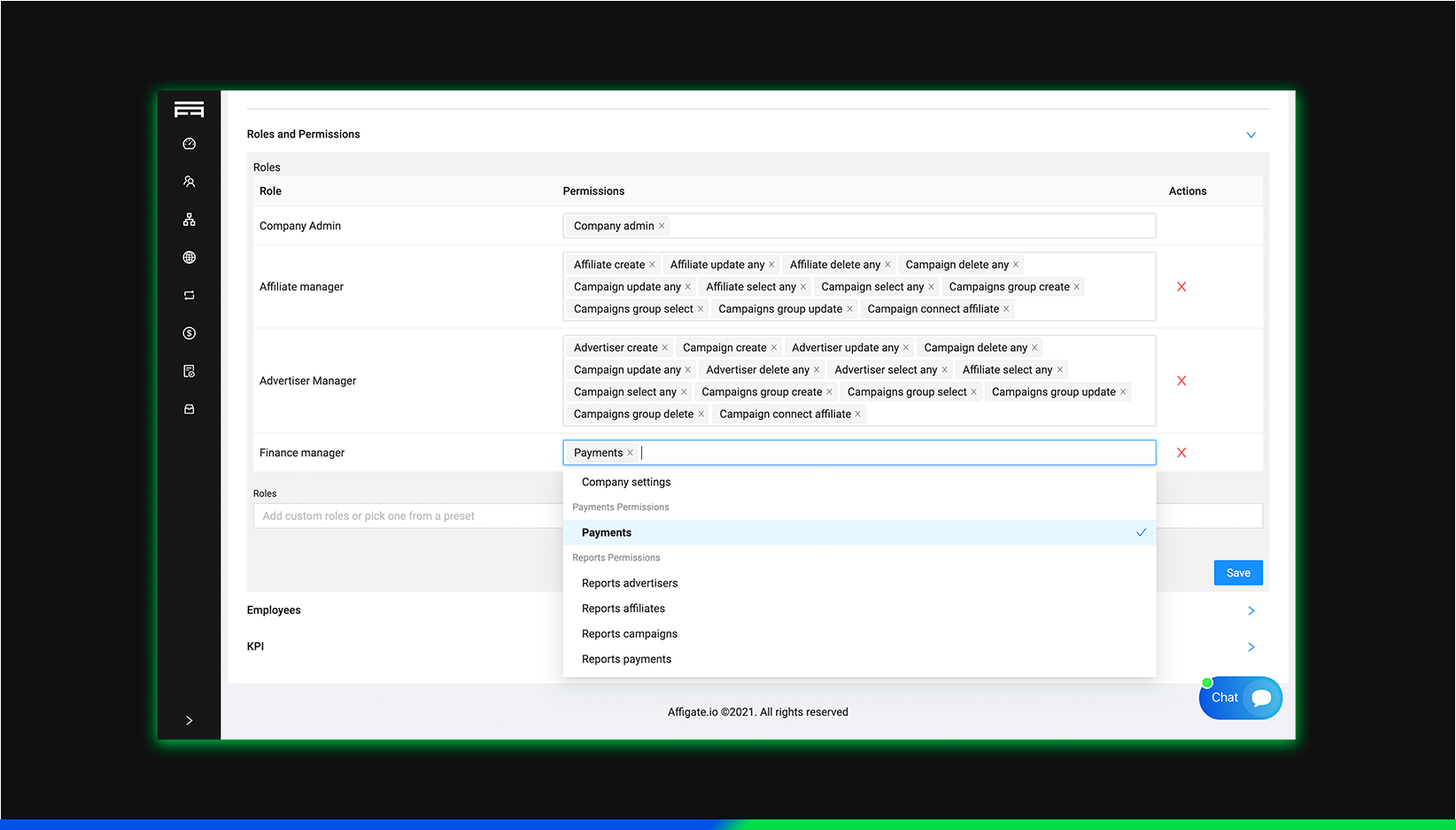Screen dimensions: 1456x830
Task: Click the reports document icon in the sidebar
Action: click(189, 370)
